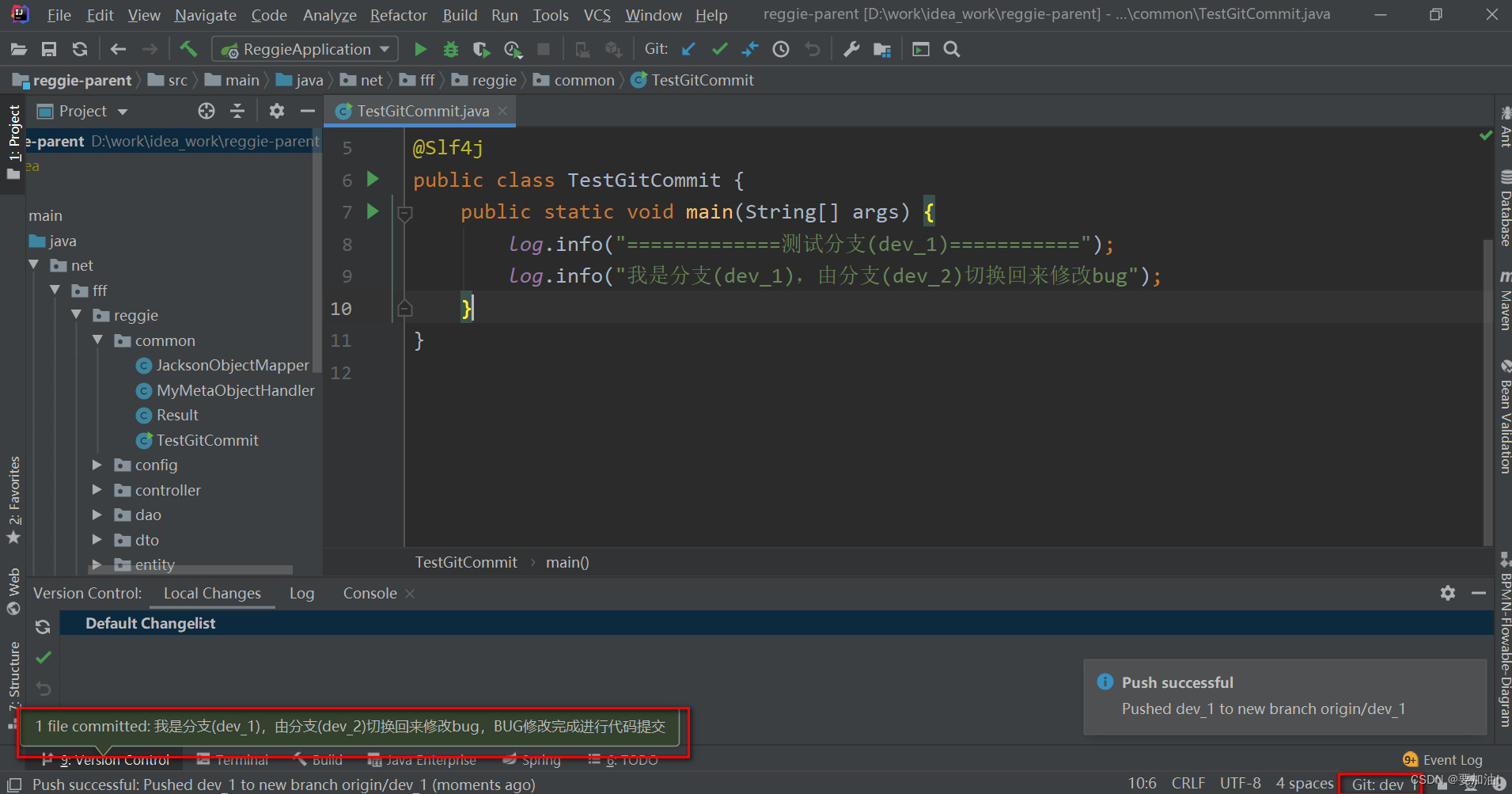The height and width of the screenshot is (794, 1512).
Task: Click run gutter icon beside main method
Action: point(373,211)
